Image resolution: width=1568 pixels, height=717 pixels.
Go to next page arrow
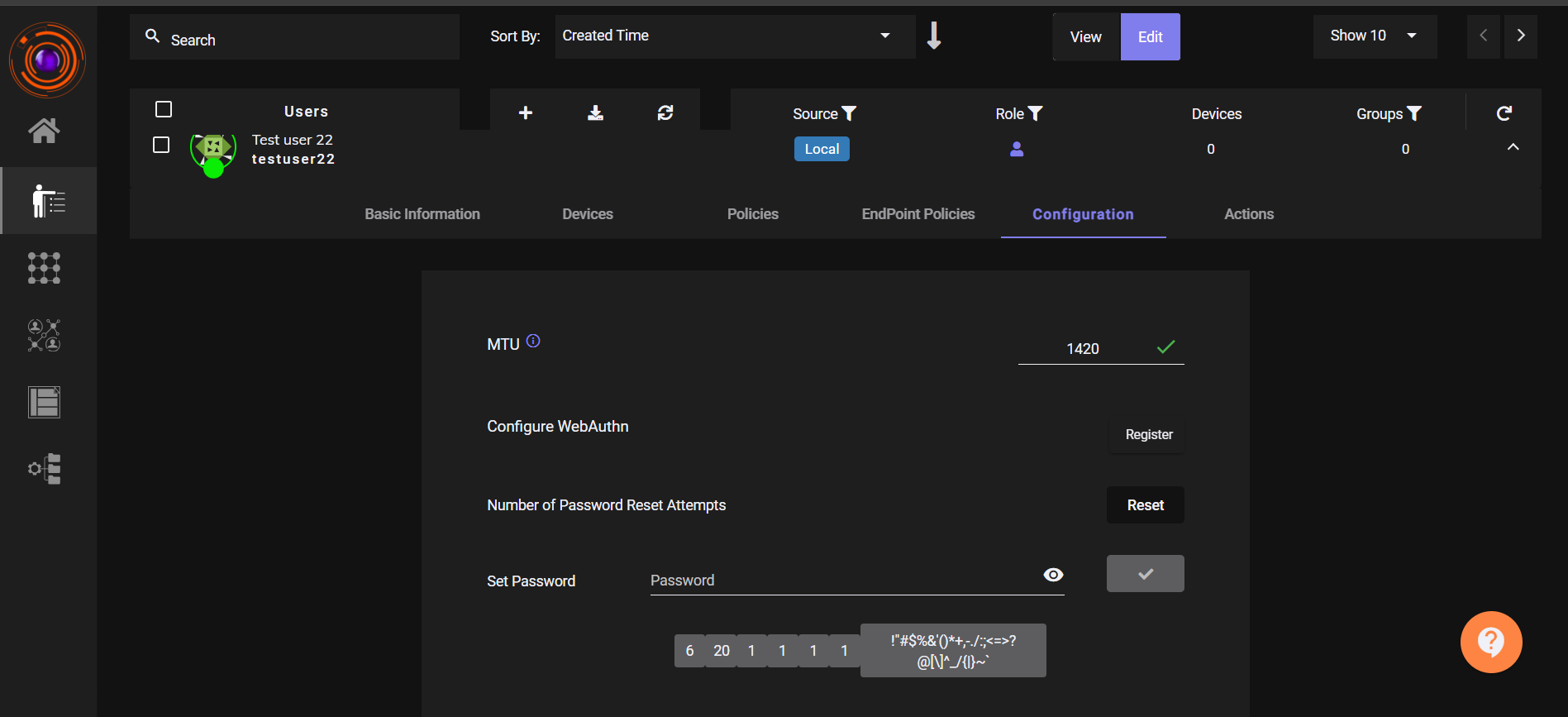coord(1521,36)
